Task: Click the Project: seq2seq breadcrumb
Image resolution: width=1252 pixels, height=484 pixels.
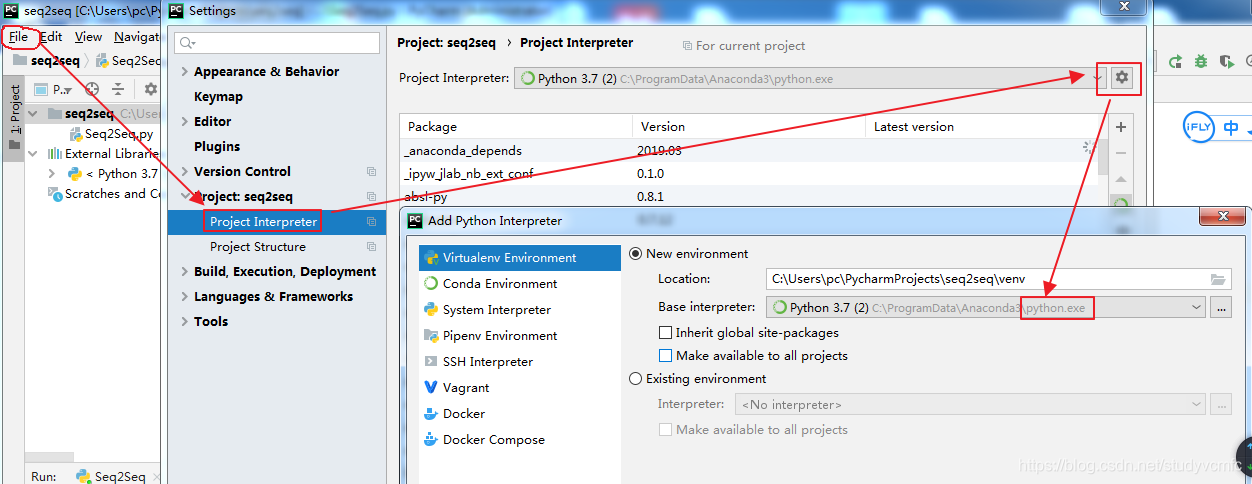Action: (445, 43)
